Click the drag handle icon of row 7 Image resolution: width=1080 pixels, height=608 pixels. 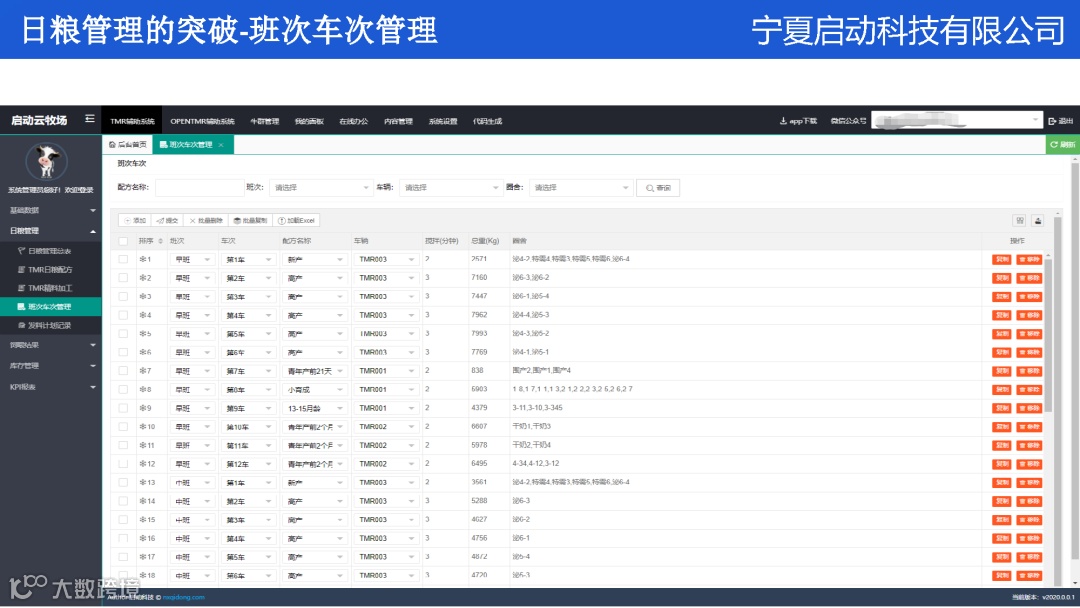pos(143,371)
